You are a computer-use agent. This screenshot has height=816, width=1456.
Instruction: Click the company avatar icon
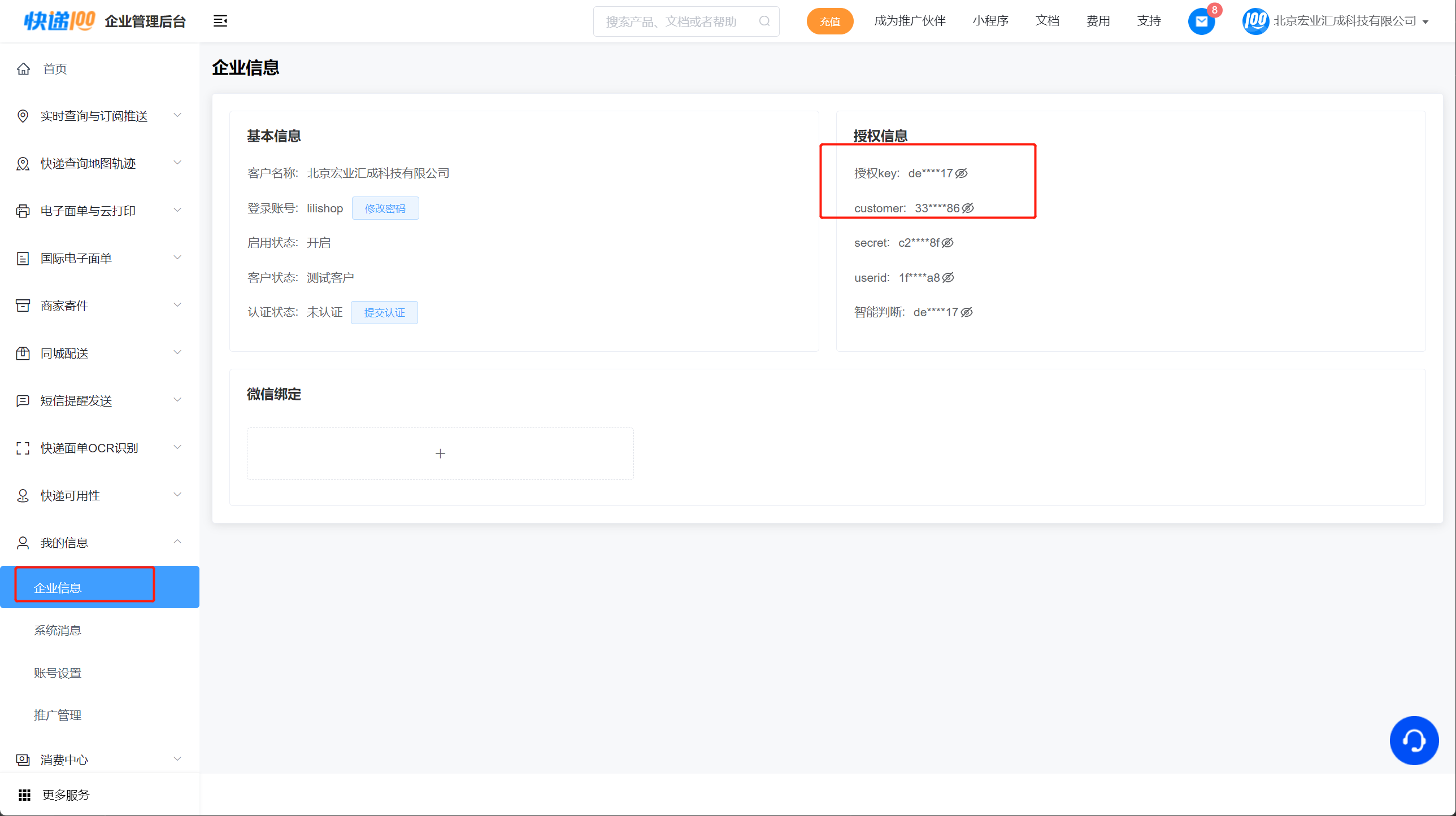coord(1255,21)
